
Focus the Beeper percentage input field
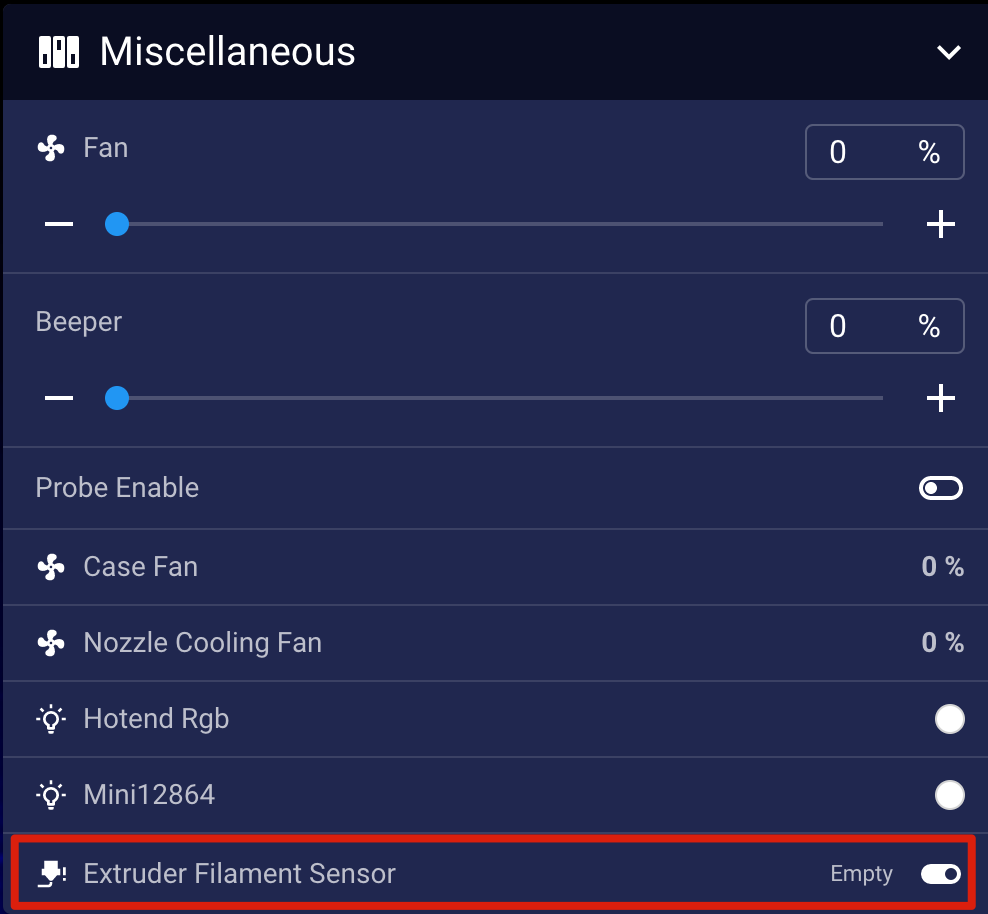coord(860,326)
